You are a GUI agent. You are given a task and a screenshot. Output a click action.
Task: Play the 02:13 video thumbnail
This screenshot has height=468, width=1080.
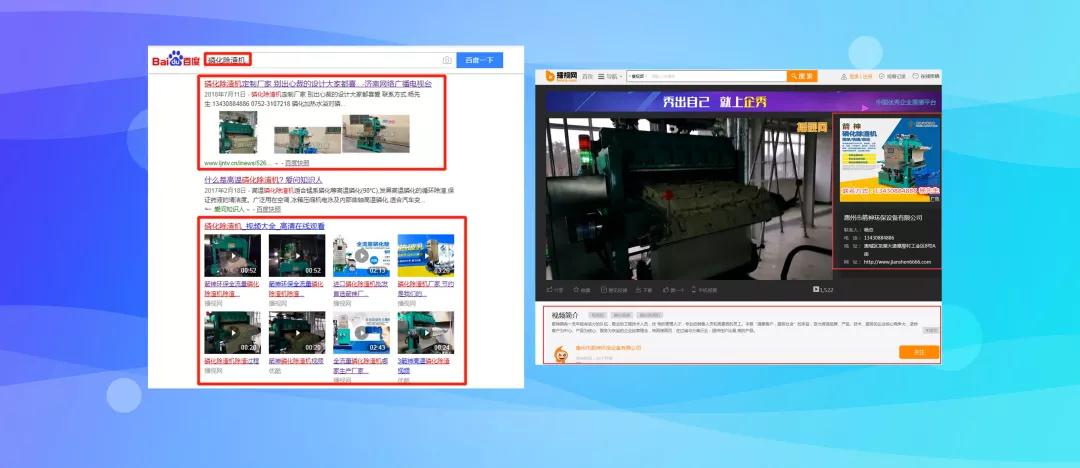click(362, 256)
